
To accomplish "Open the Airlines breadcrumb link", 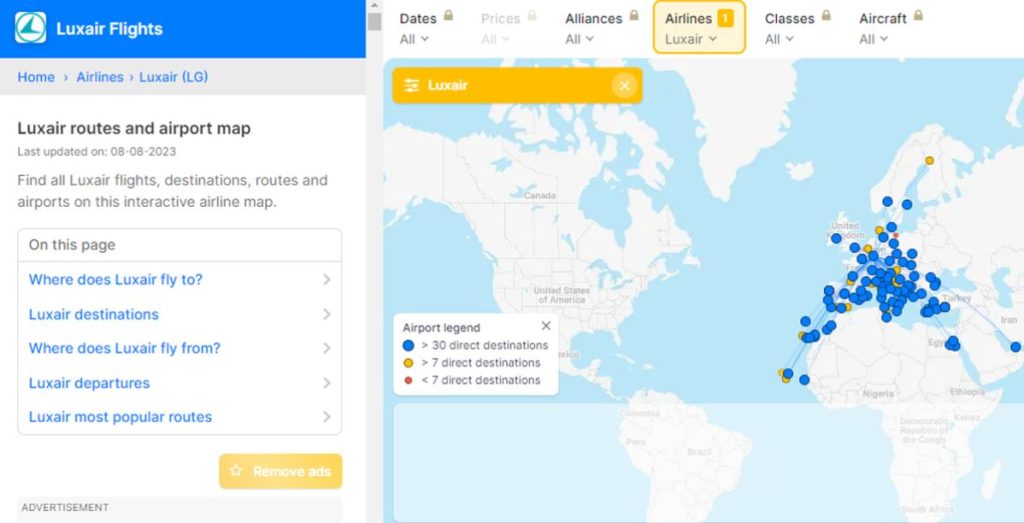I will tap(100, 77).
